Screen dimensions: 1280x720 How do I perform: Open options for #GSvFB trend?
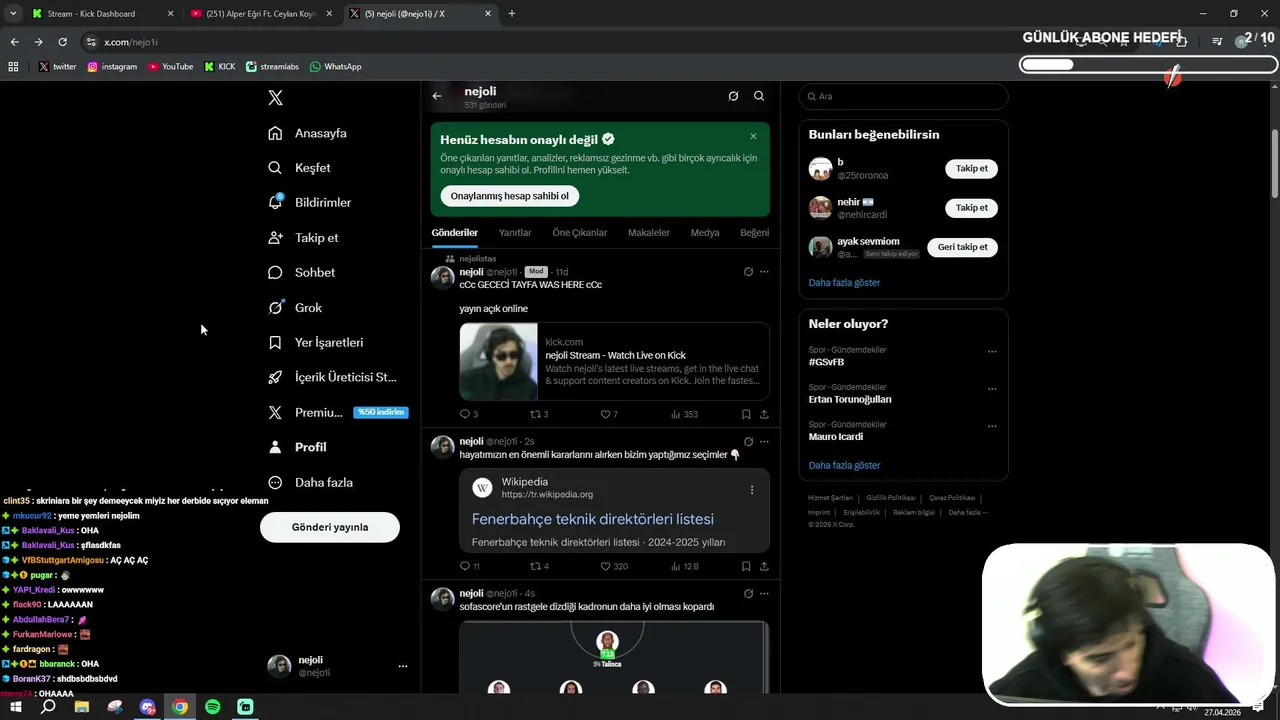(992, 351)
